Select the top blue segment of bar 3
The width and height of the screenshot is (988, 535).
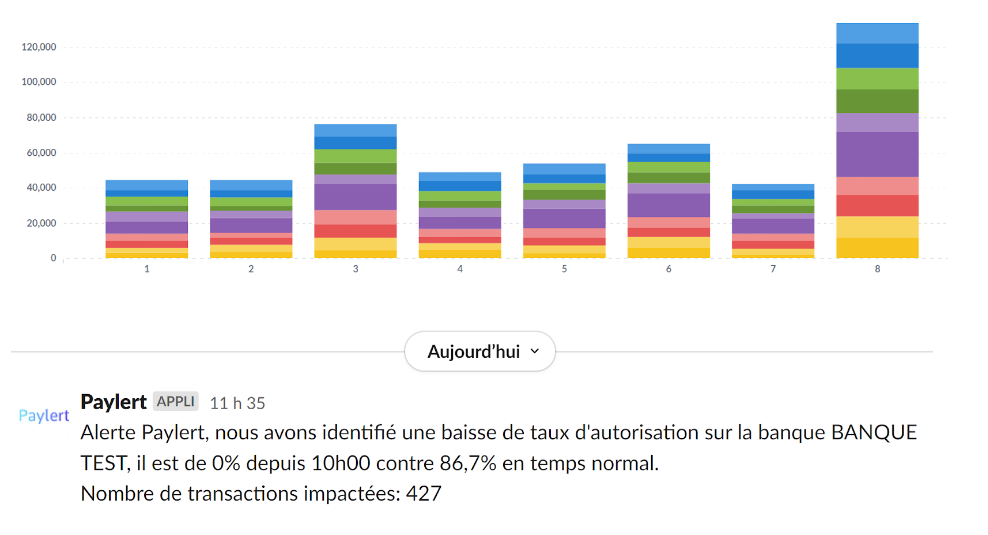tap(355, 130)
